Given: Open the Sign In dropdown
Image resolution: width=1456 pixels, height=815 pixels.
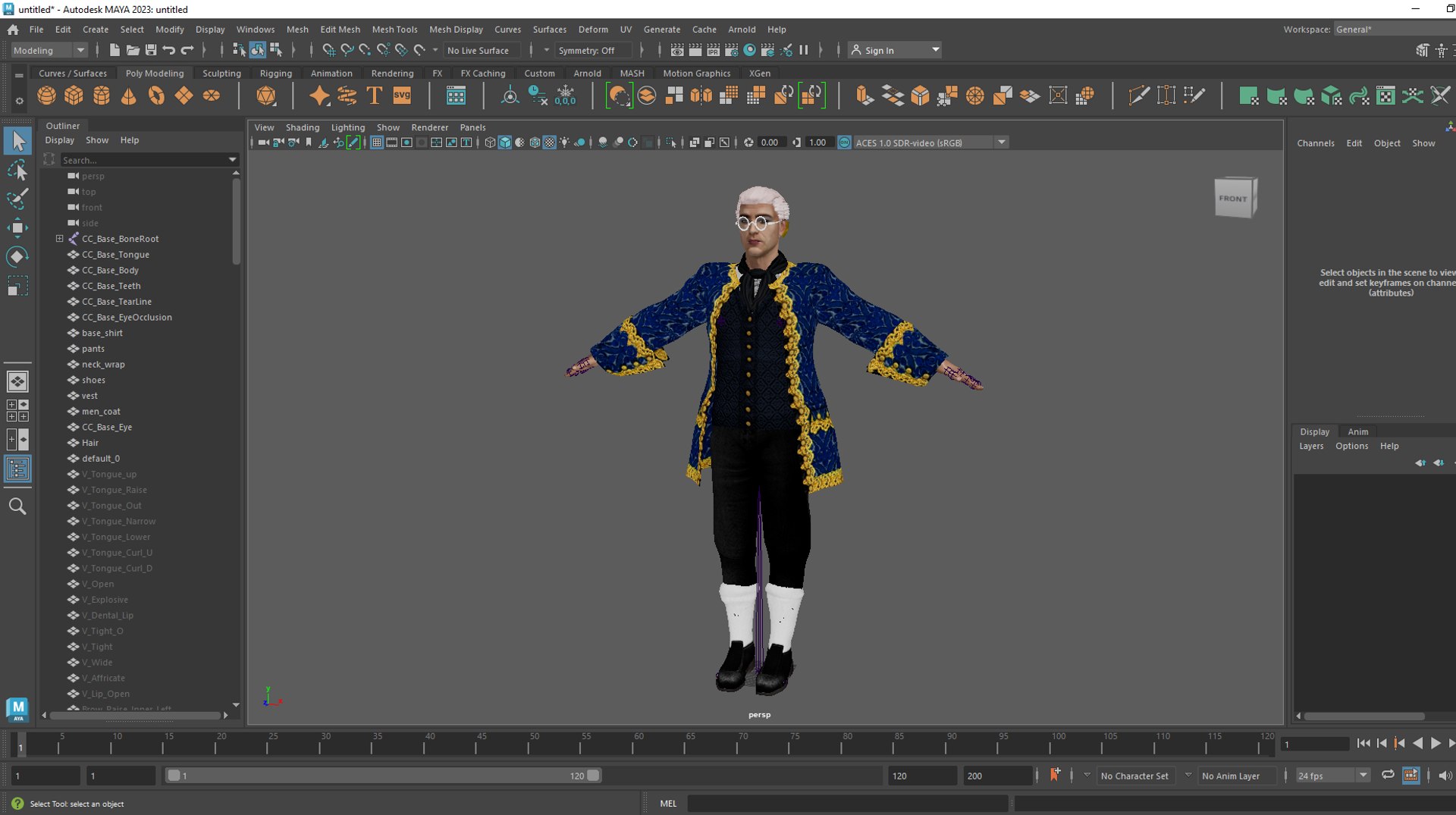Looking at the screenshot, I should [x=895, y=50].
